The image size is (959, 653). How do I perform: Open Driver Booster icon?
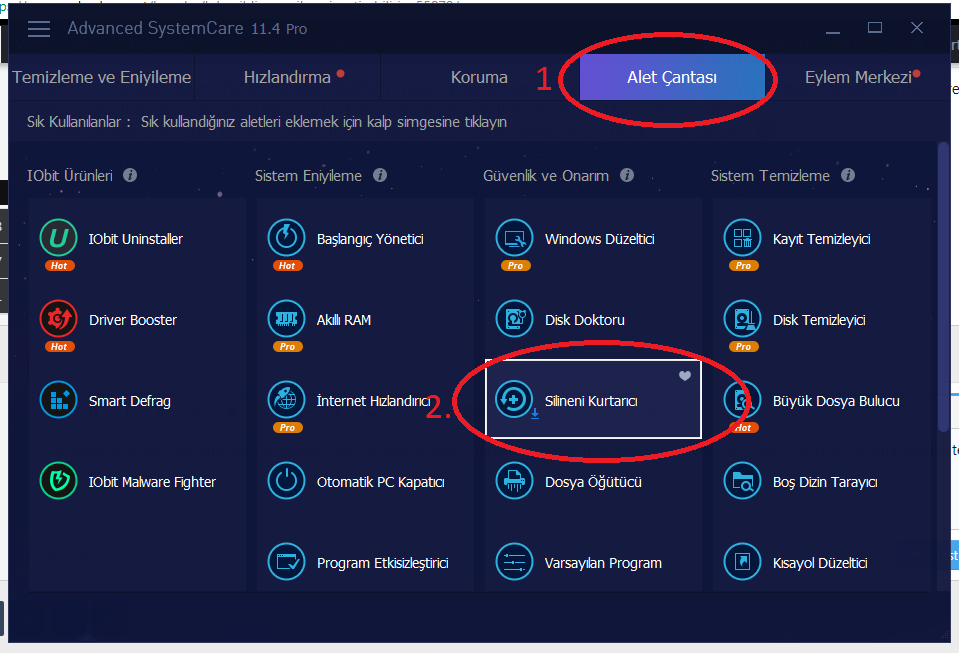click(59, 319)
